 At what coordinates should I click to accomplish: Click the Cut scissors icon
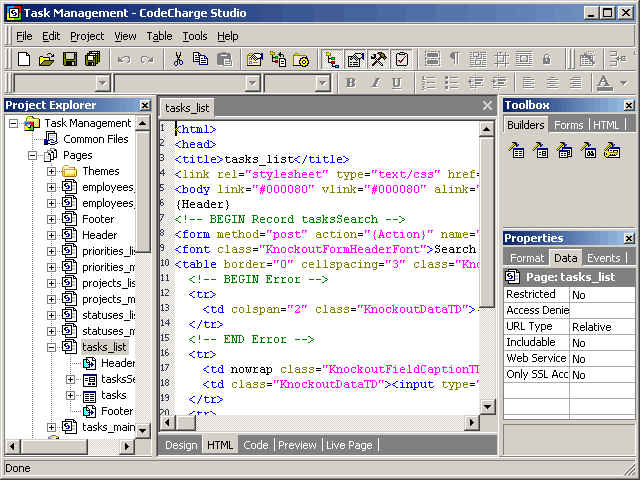coord(178,60)
